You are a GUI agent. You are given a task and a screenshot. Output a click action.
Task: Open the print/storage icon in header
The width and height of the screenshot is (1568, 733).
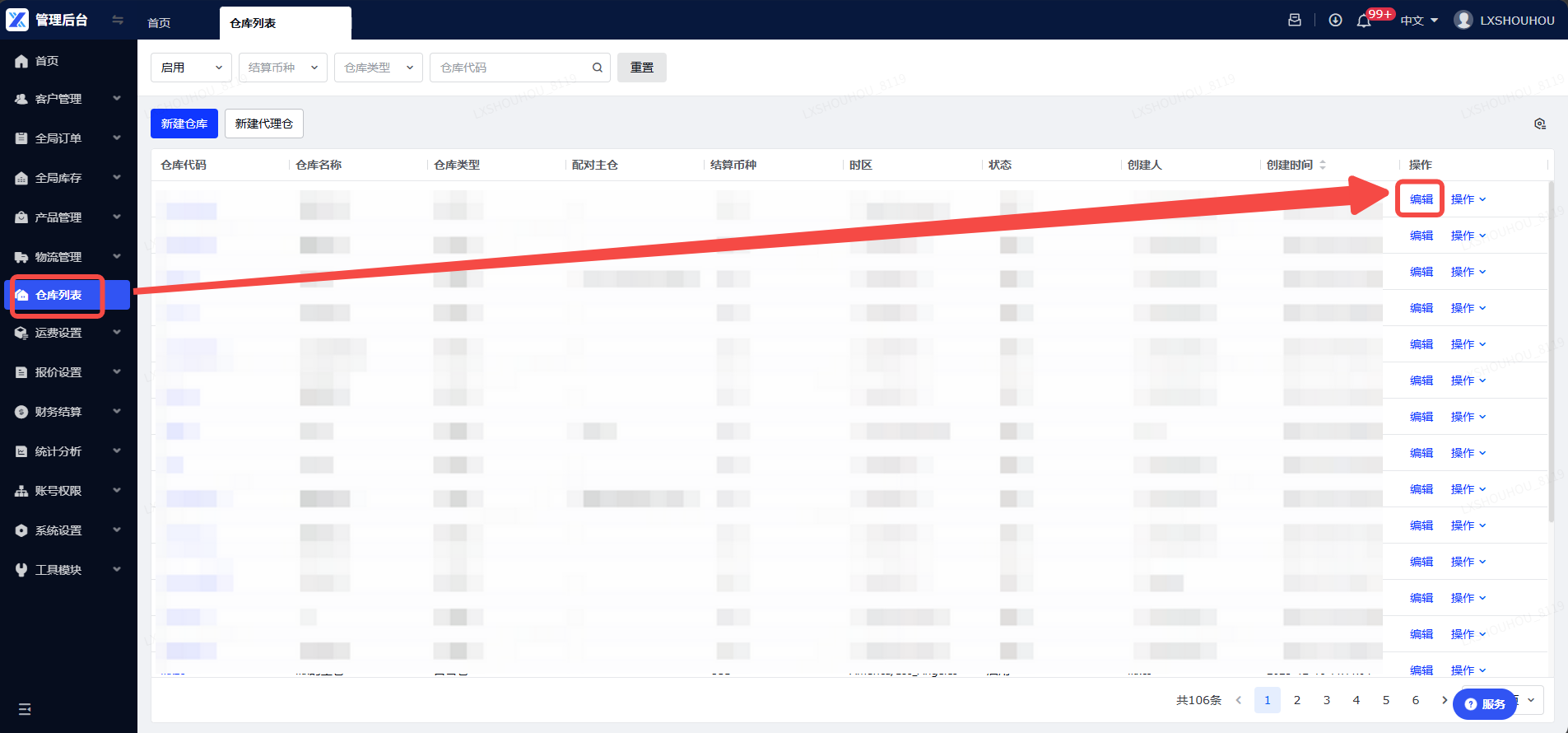coord(1295,20)
